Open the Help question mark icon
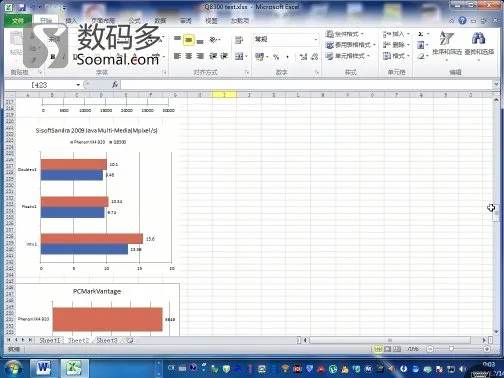Screen dimensions: 504x378 pyautogui.click(x=462, y=20)
